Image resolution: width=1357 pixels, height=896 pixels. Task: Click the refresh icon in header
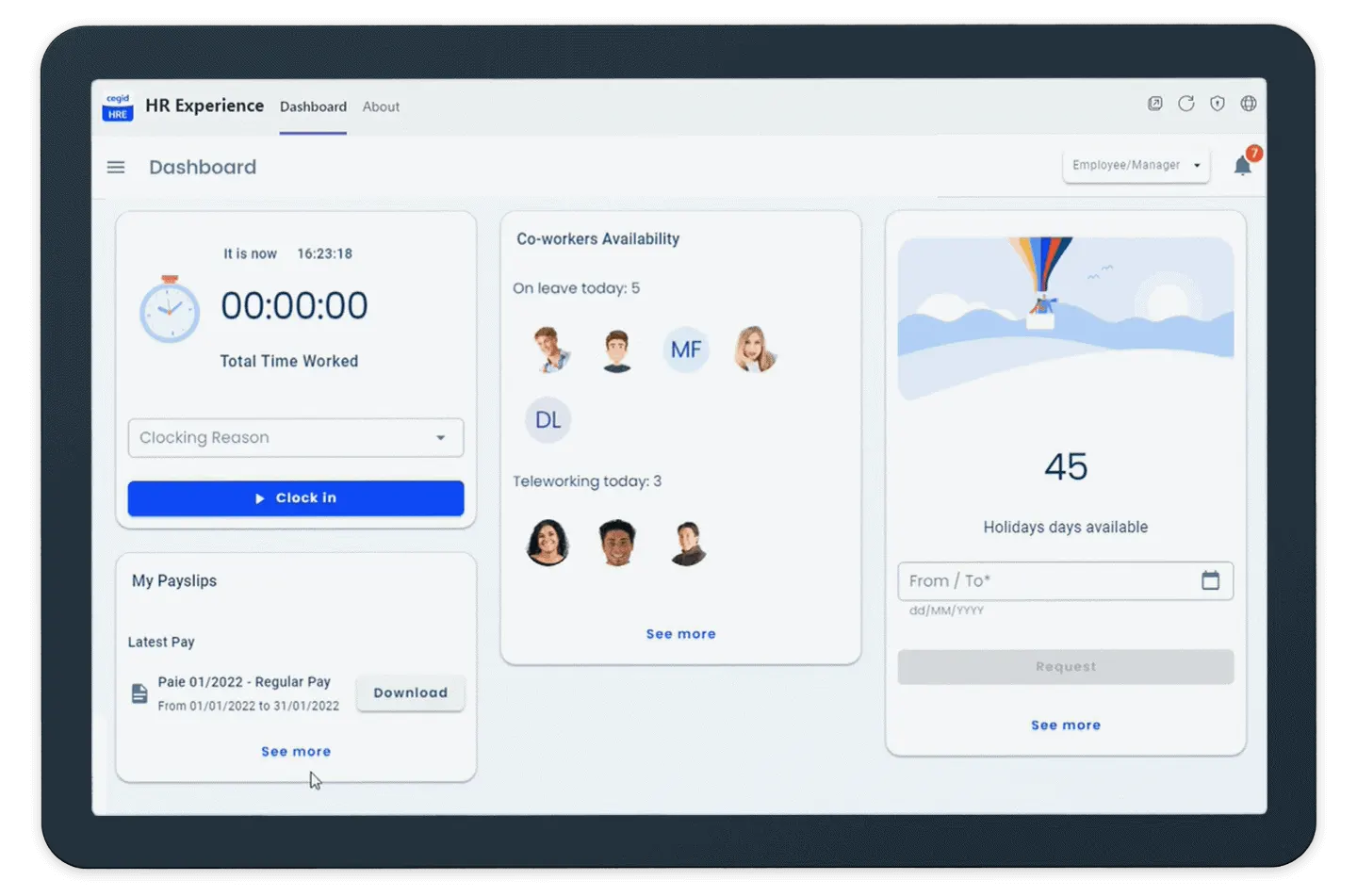click(1185, 105)
